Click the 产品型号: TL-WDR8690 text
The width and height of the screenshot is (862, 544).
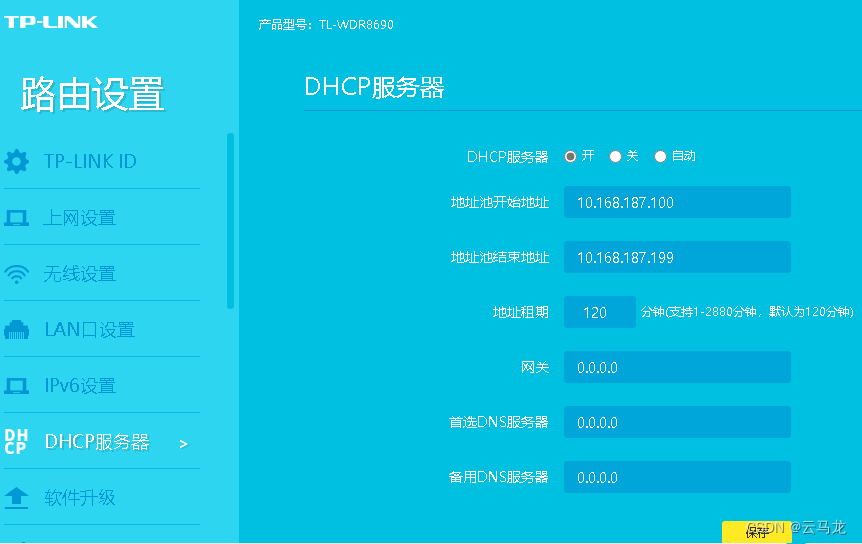point(326,25)
